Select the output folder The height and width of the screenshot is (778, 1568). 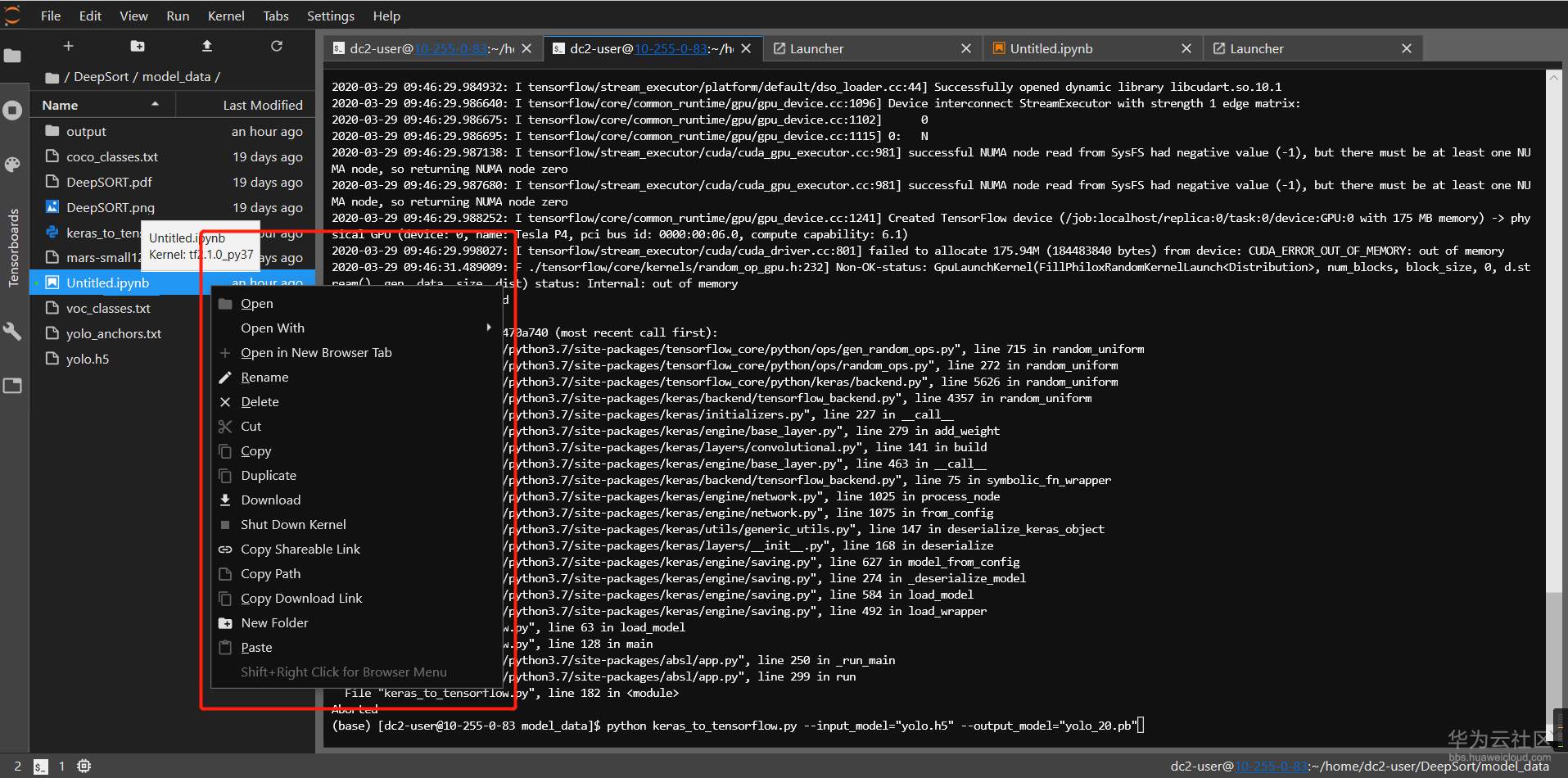[x=173, y=131]
